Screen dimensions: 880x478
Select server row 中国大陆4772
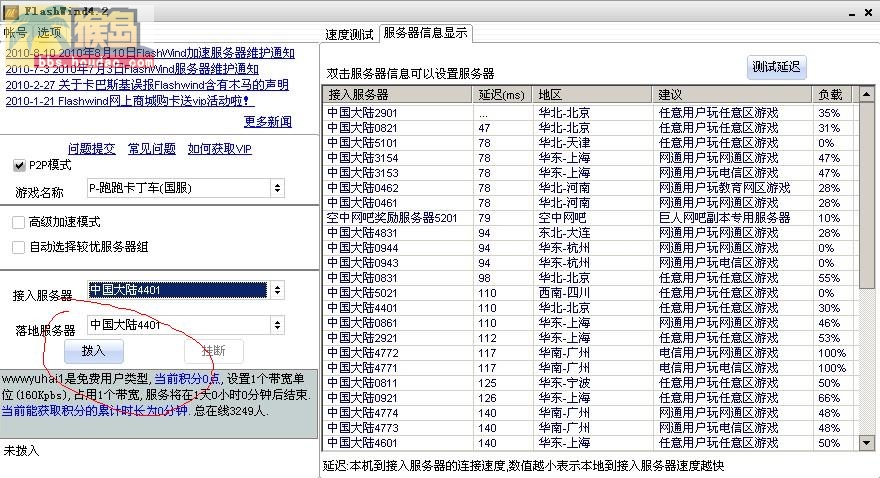click(x=588, y=353)
